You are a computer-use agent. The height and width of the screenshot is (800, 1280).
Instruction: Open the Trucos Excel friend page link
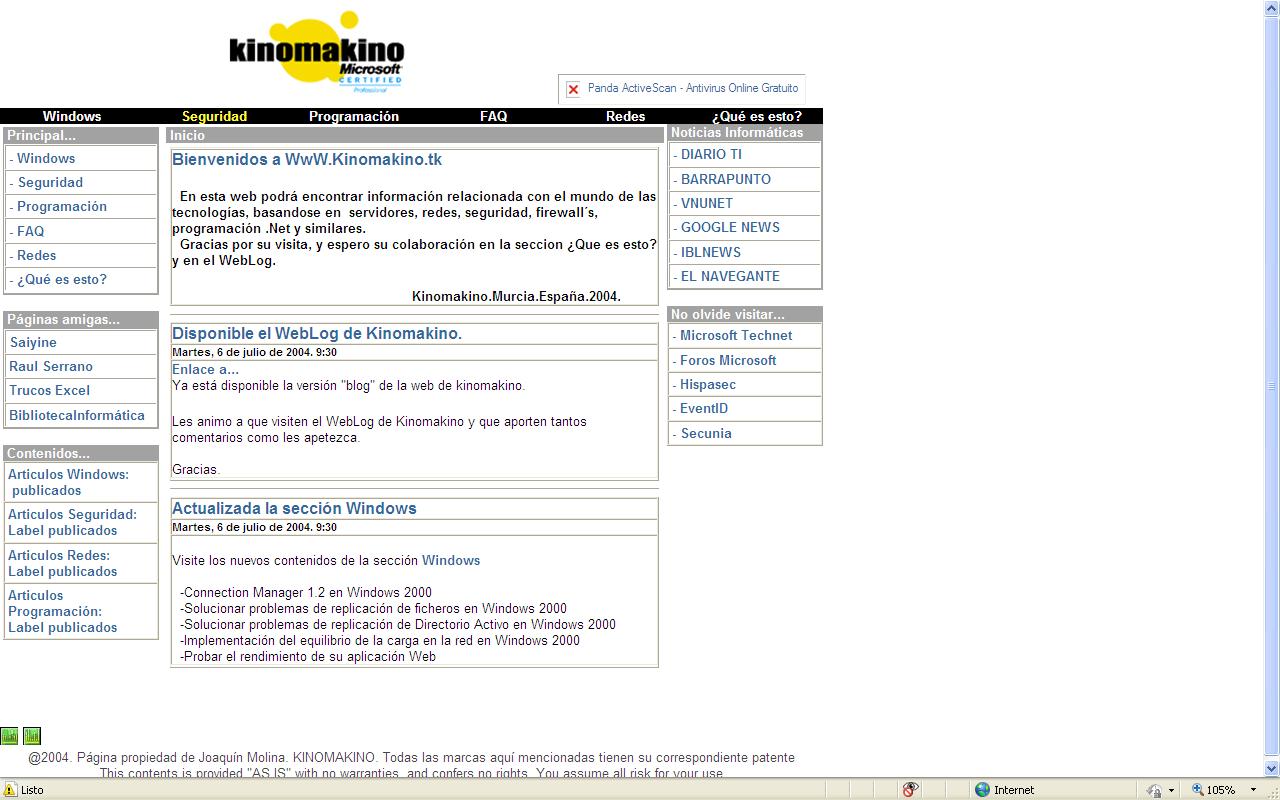pos(49,390)
